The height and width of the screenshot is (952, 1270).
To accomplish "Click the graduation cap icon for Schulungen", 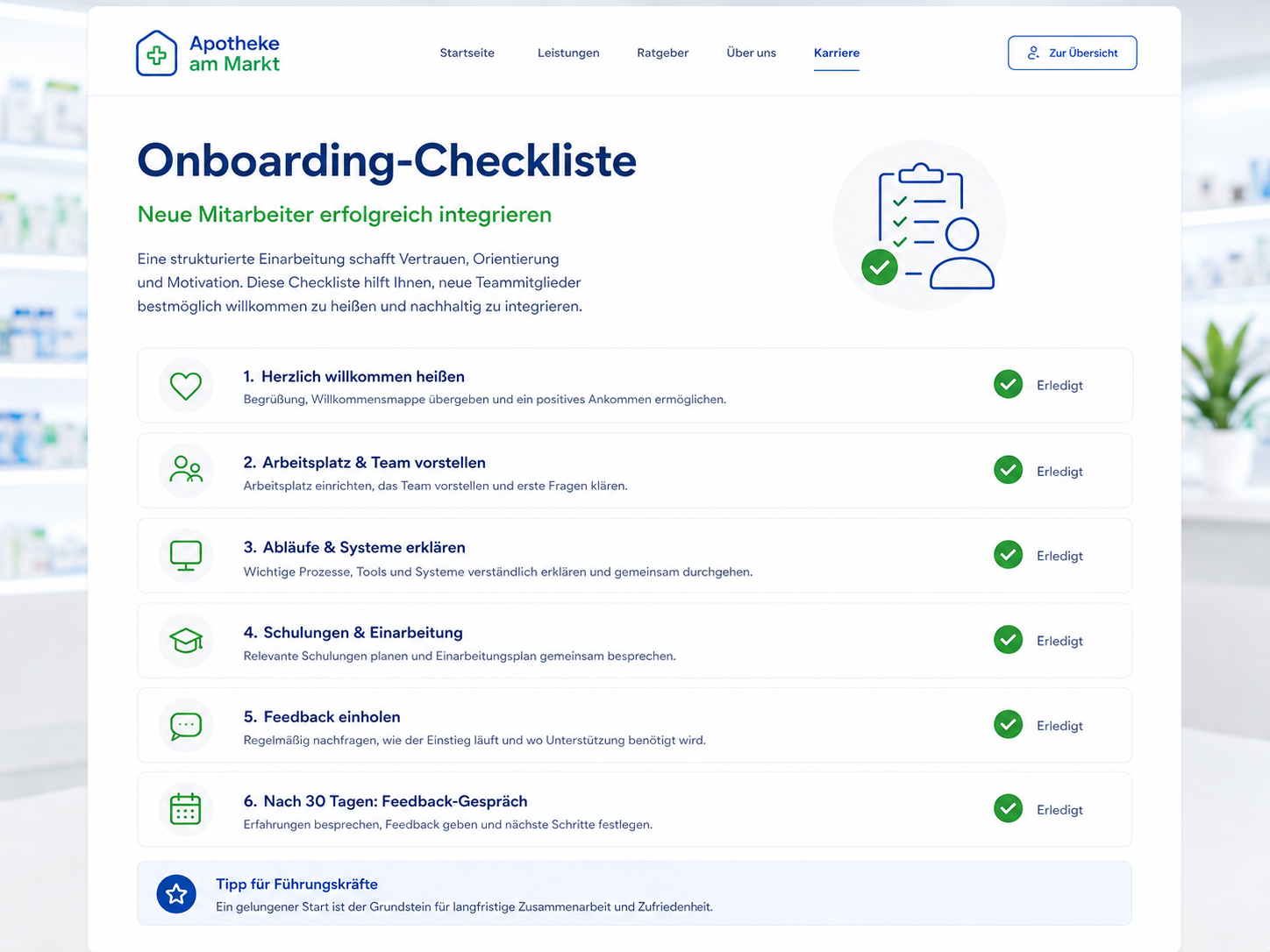I will click(186, 641).
